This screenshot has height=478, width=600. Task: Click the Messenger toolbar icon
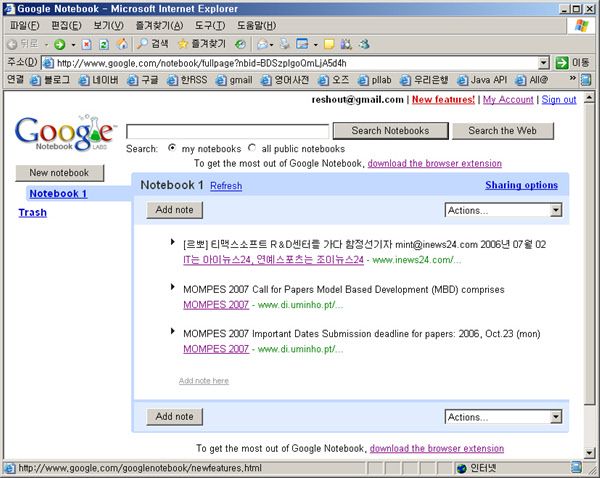click(x=364, y=44)
